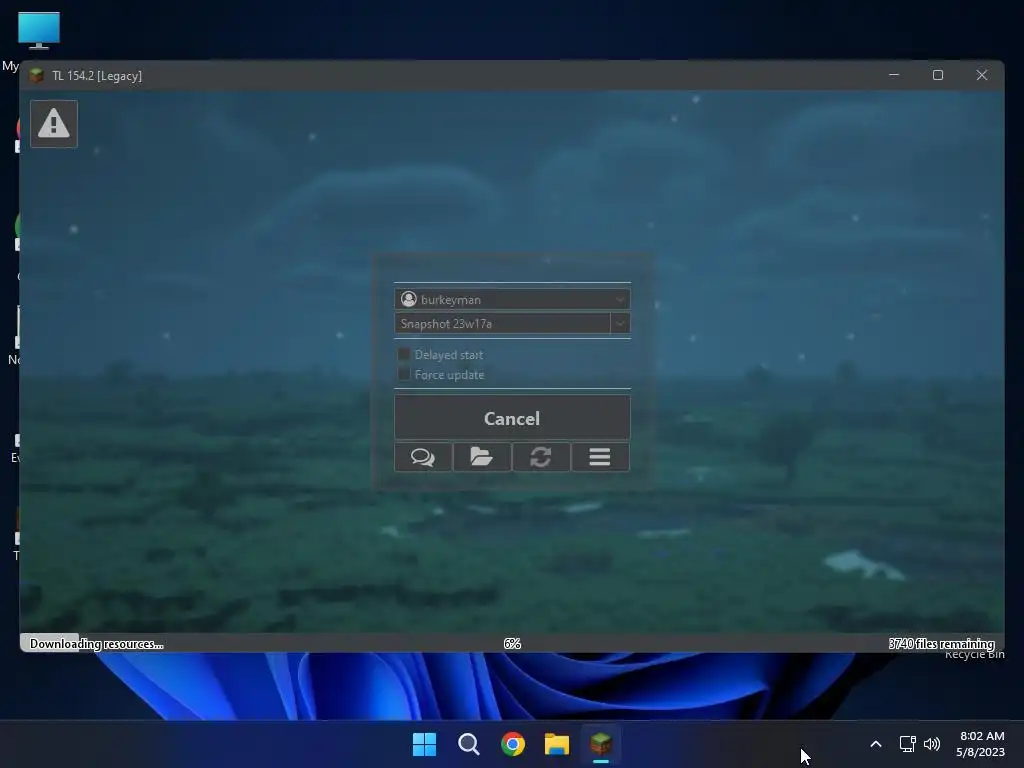The height and width of the screenshot is (768, 1024).
Task: Open the clock showing 8:02 AM
Action: [x=981, y=744]
